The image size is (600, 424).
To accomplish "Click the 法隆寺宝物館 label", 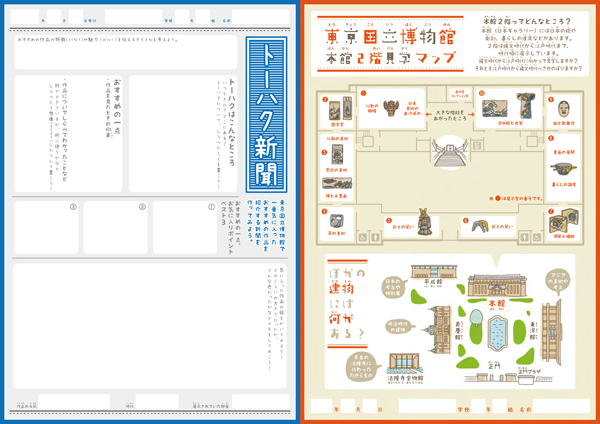I will (405, 378).
